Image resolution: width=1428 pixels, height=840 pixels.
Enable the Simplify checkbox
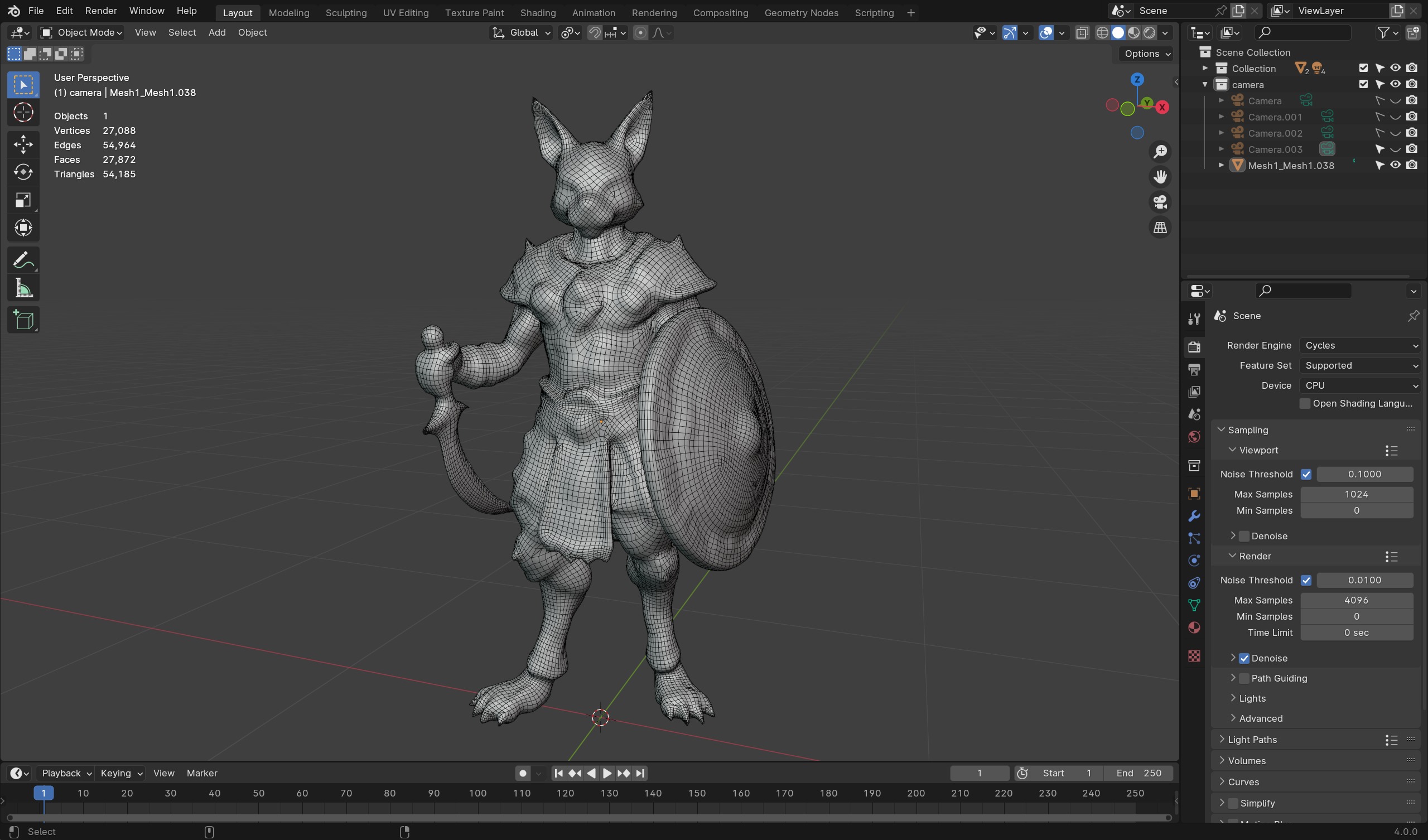click(x=1233, y=803)
